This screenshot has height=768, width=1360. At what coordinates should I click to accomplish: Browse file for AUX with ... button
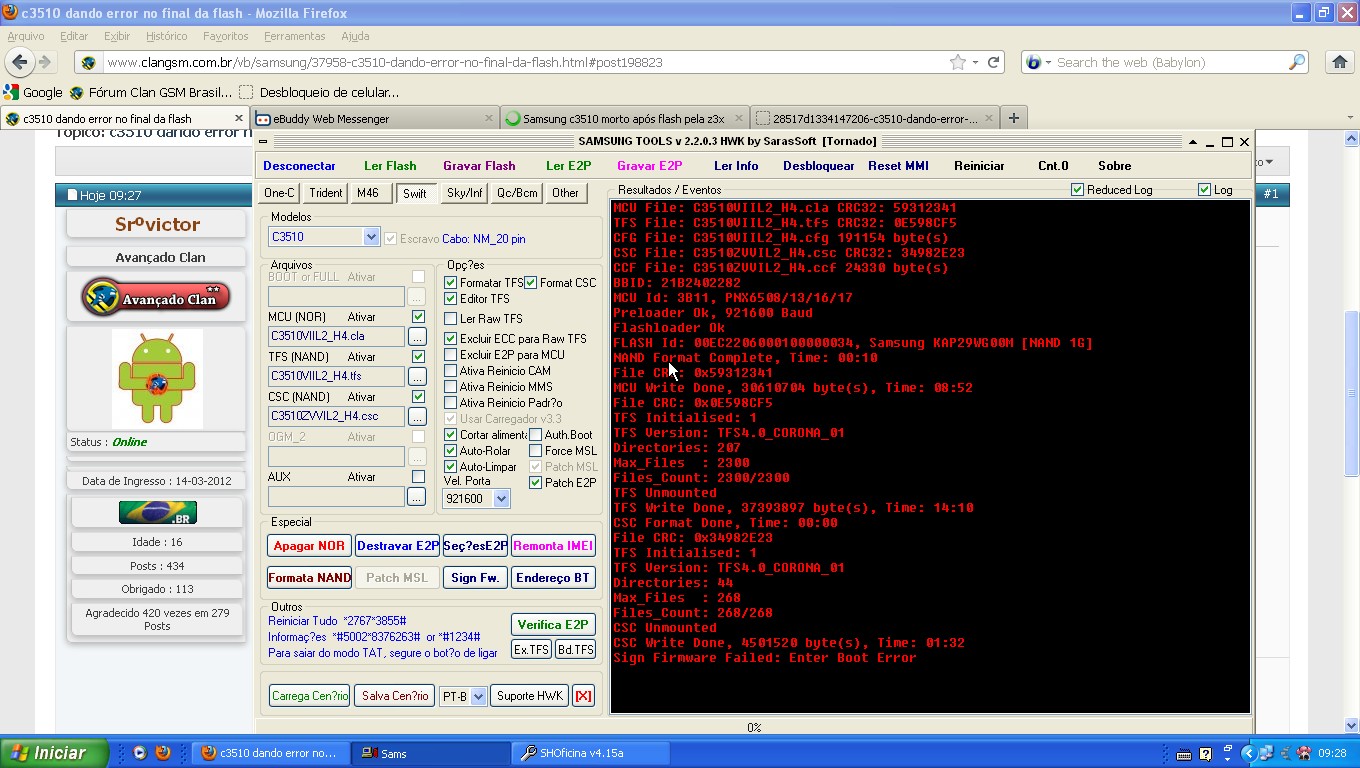point(417,497)
